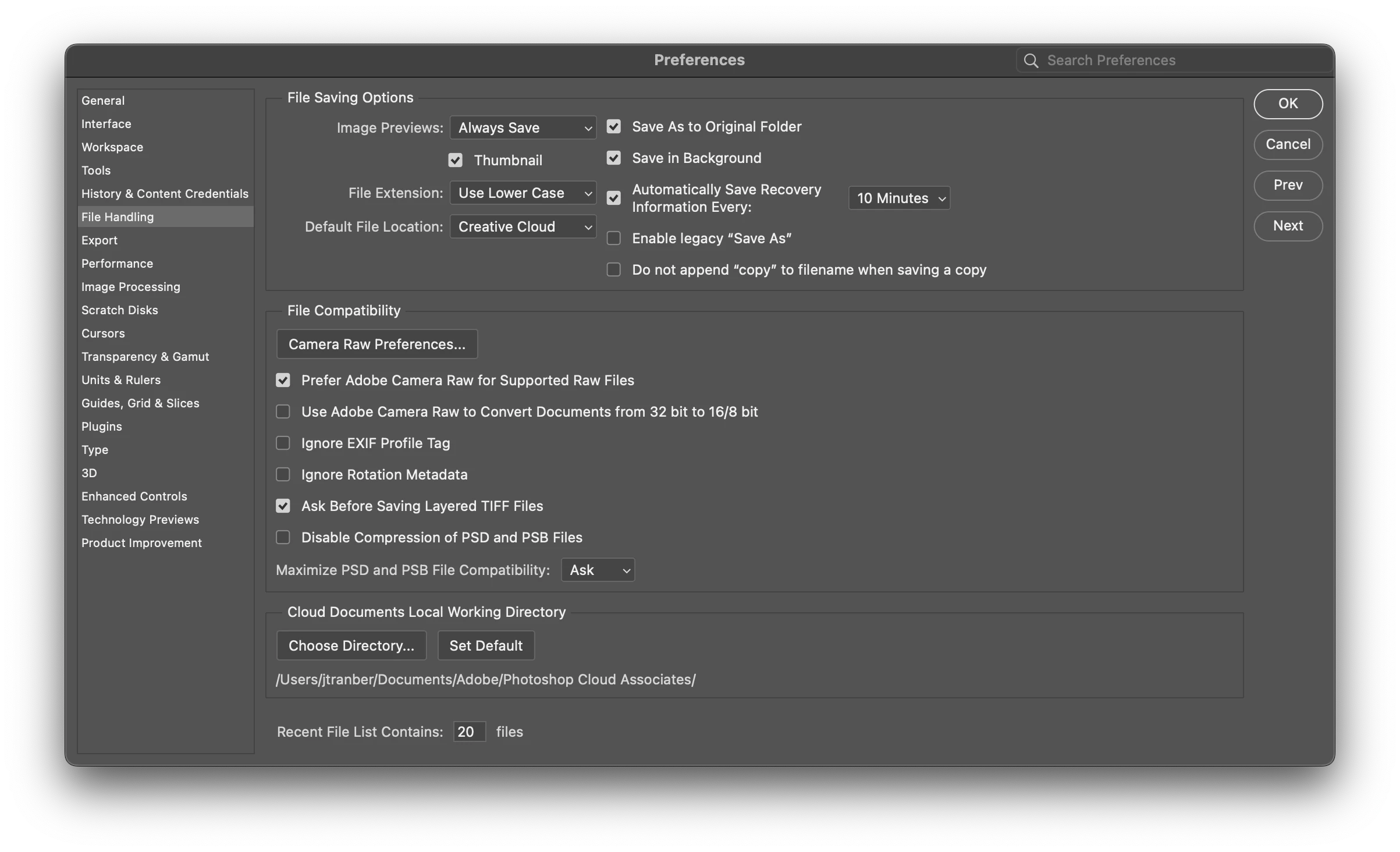Open the Scratch Disks category
Viewport: 1400px width, 852px height.
[119, 310]
